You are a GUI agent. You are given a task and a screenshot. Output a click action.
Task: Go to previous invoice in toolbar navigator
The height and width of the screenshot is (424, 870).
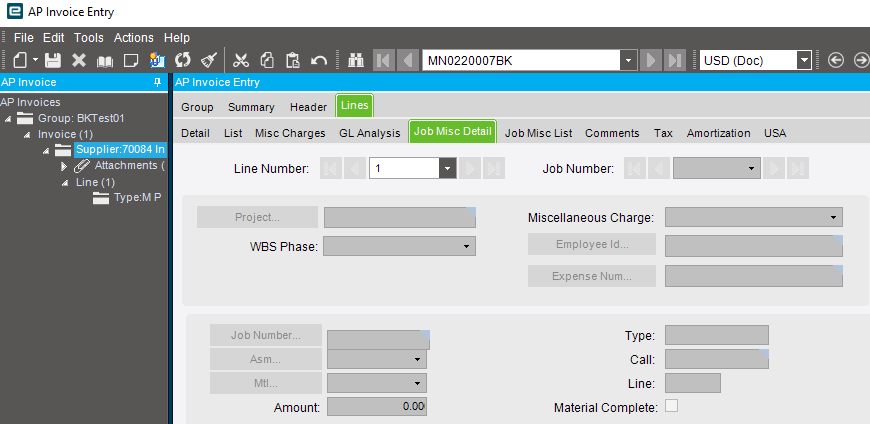coord(408,60)
